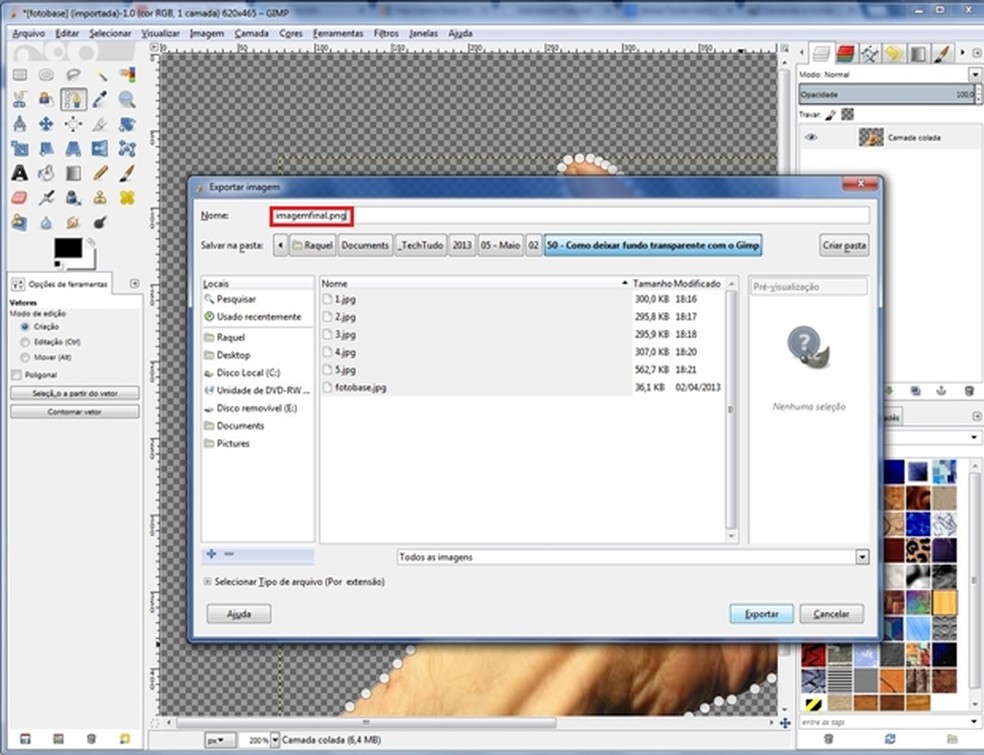Select the Free Select lasso tool
984x755 pixels.
(x=73, y=75)
